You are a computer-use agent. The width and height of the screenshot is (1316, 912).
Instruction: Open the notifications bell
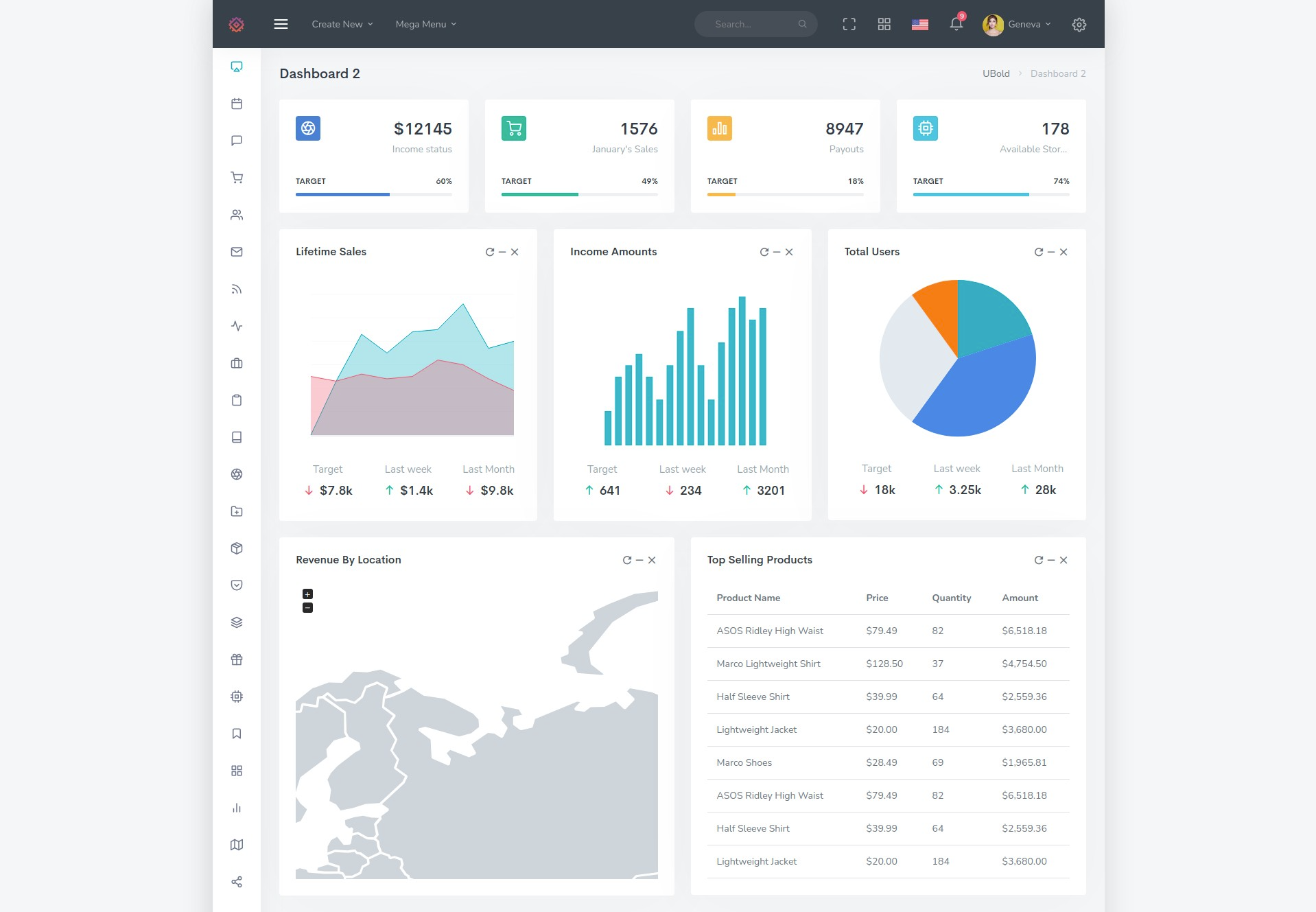point(956,24)
